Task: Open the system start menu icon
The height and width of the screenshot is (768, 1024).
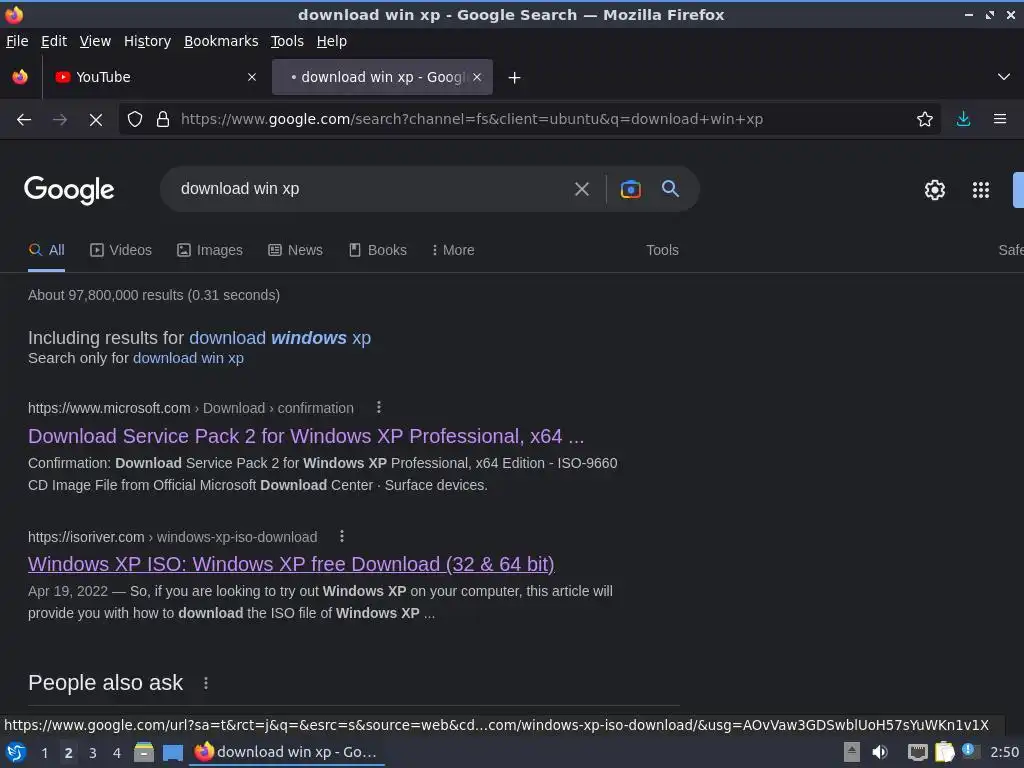Action: (x=16, y=752)
